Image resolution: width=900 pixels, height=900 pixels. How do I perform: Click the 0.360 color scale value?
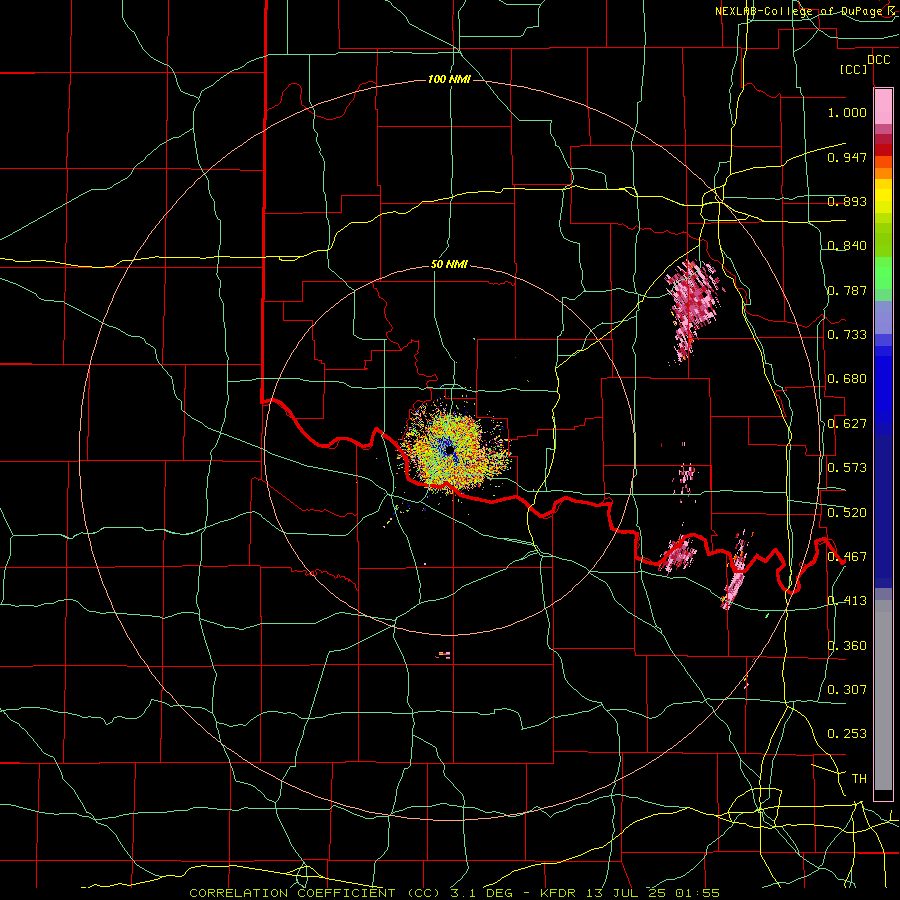[847, 646]
